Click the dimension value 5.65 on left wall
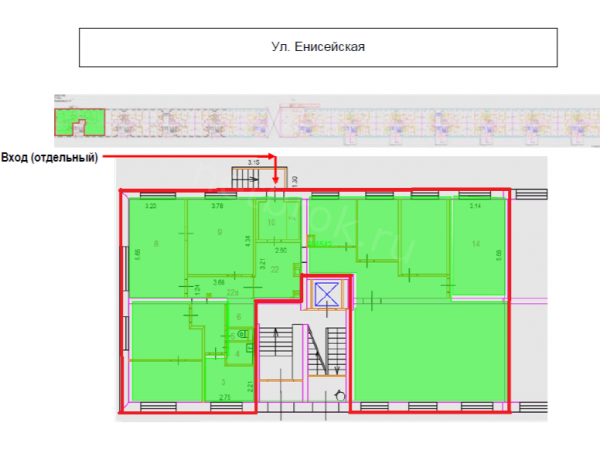 (138, 254)
